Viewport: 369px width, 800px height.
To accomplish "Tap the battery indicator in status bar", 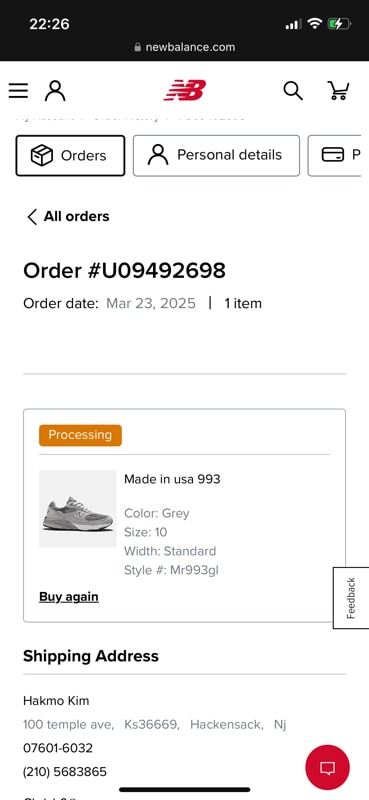I will 339,23.
